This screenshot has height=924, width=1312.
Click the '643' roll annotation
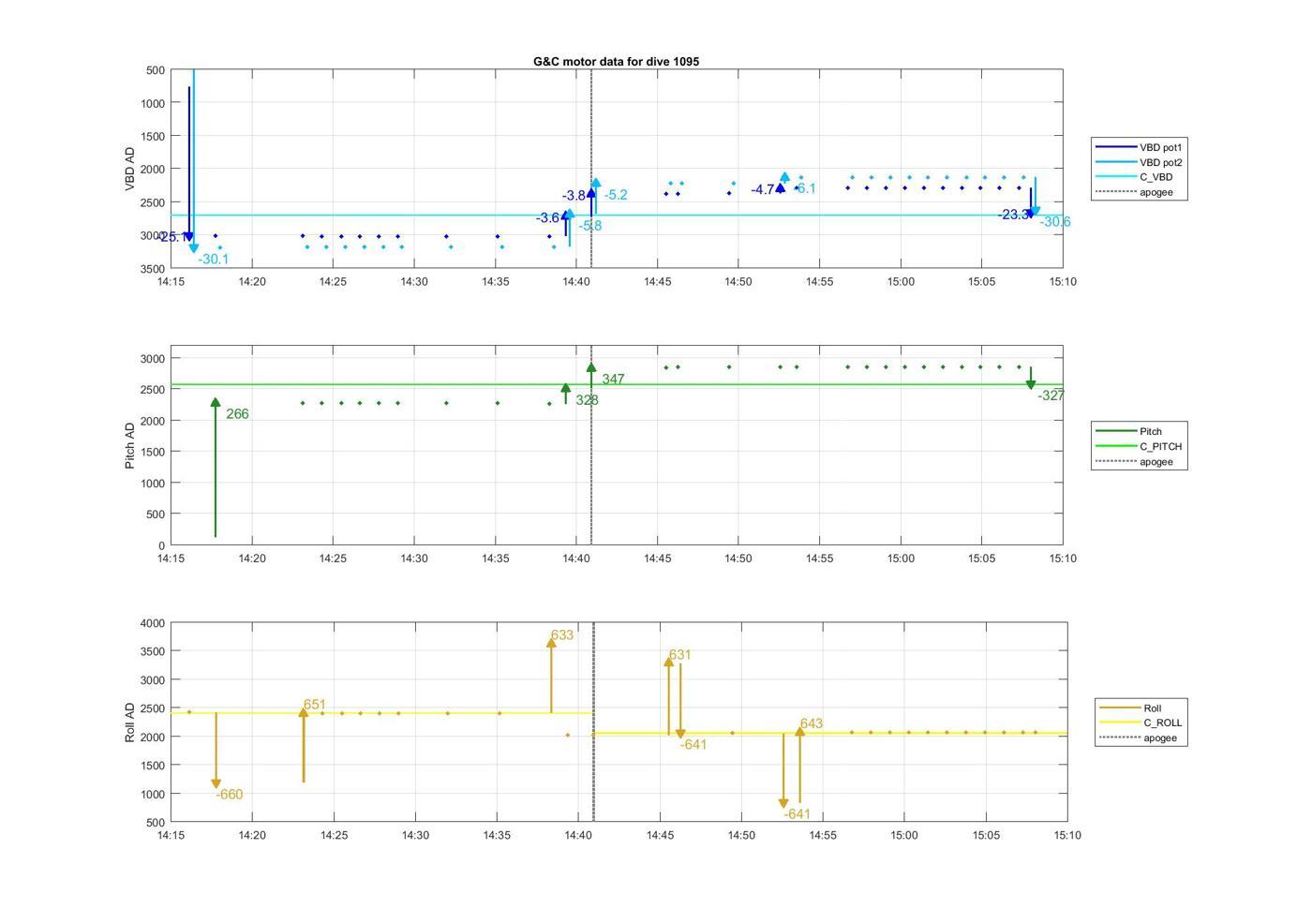812,723
